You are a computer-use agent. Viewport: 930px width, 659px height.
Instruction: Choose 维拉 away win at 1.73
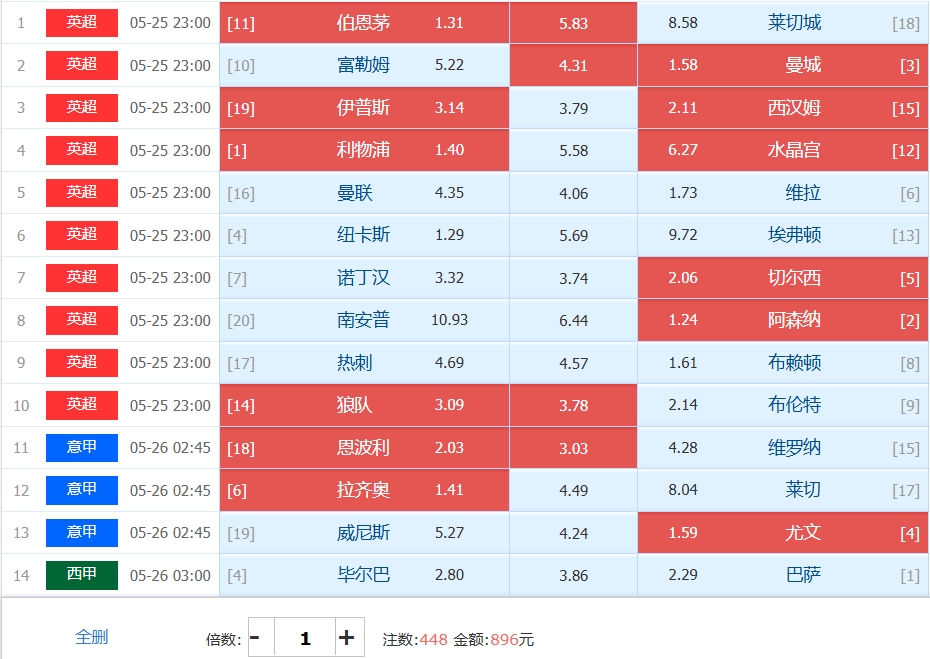783,193
